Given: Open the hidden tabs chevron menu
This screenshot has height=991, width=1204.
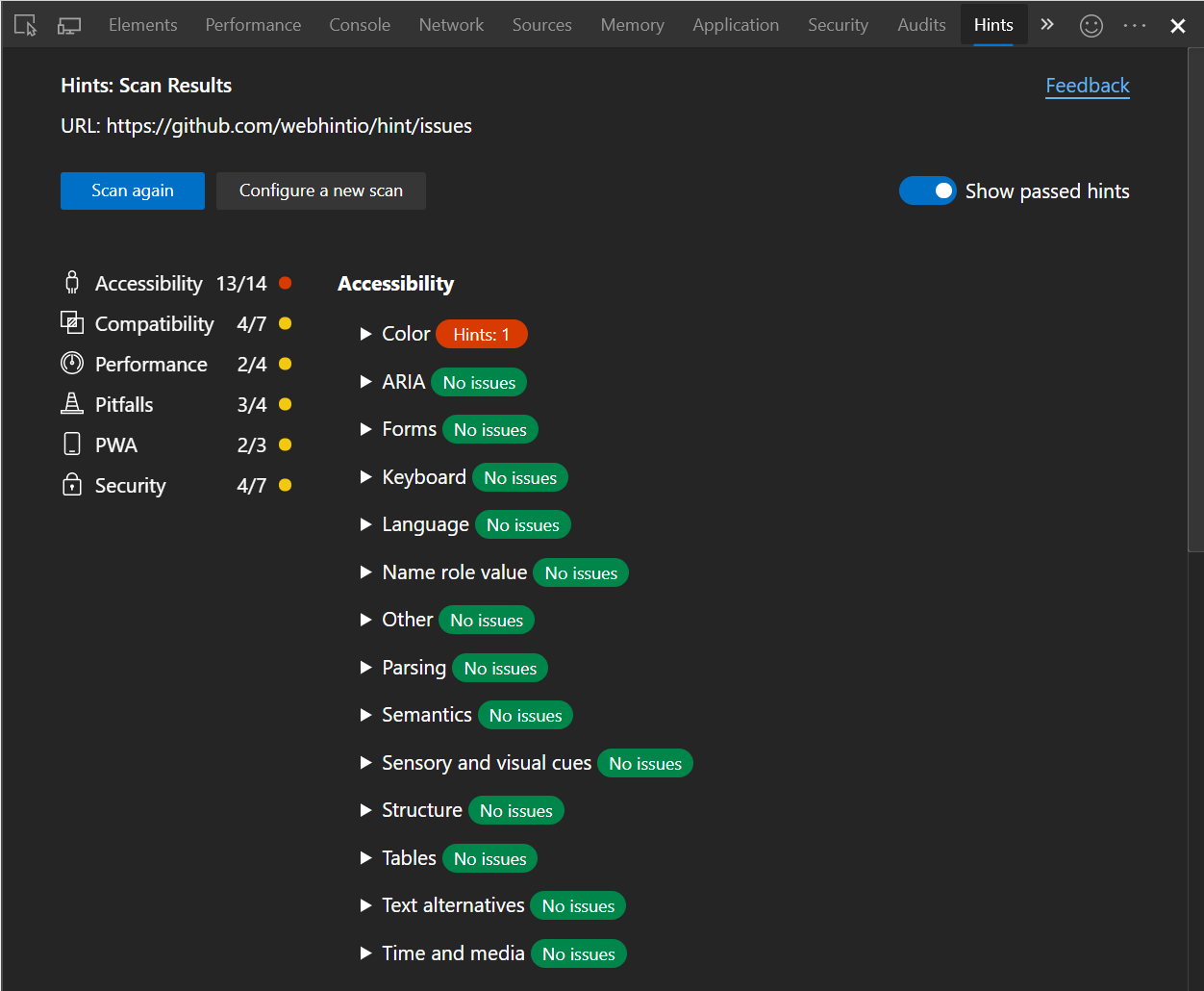Looking at the screenshot, I should tap(1046, 25).
